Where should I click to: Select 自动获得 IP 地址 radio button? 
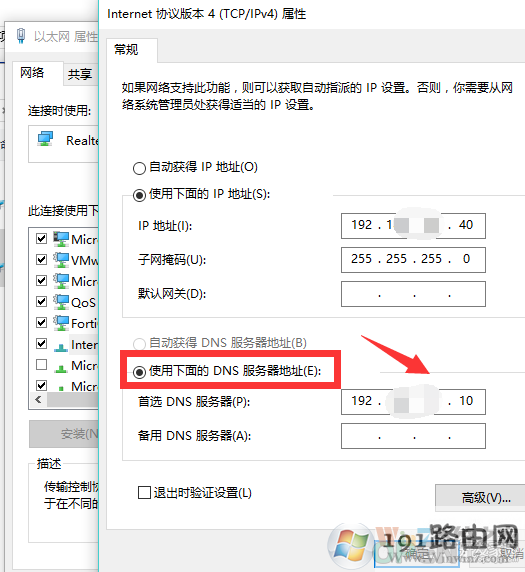(x=139, y=168)
